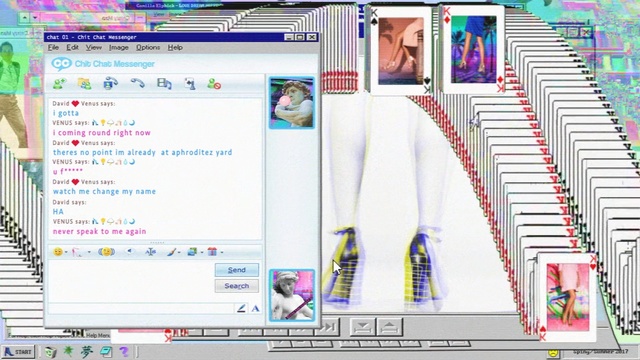Minimize the Chit Chat Messenger window
640x360 pixels.
tap(289, 37)
